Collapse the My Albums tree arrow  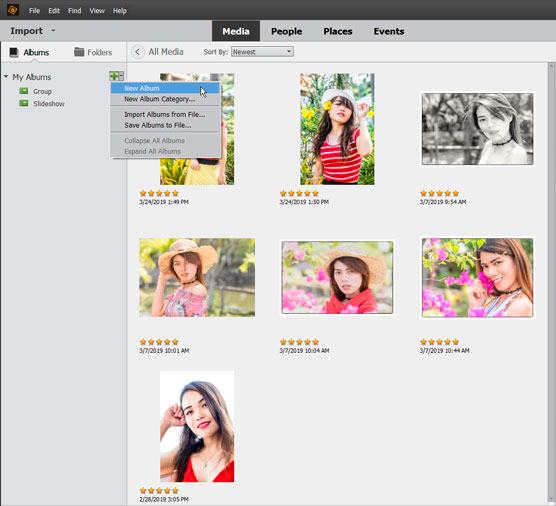pyautogui.click(x=6, y=77)
